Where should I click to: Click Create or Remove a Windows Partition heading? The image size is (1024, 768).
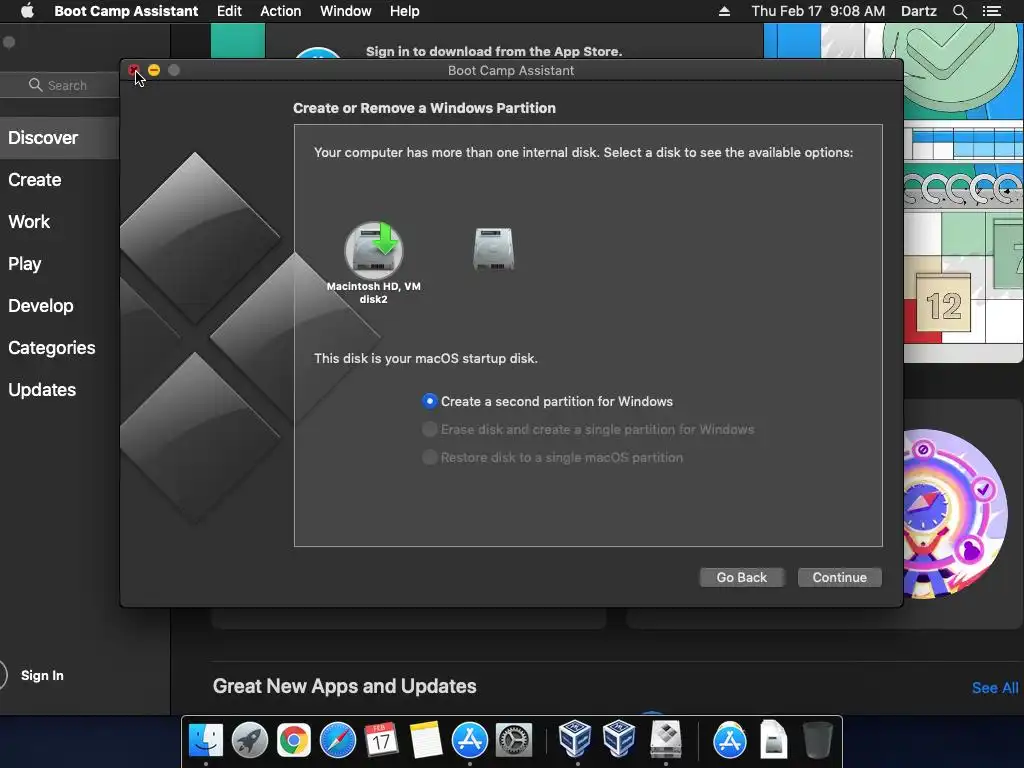click(424, 108)
